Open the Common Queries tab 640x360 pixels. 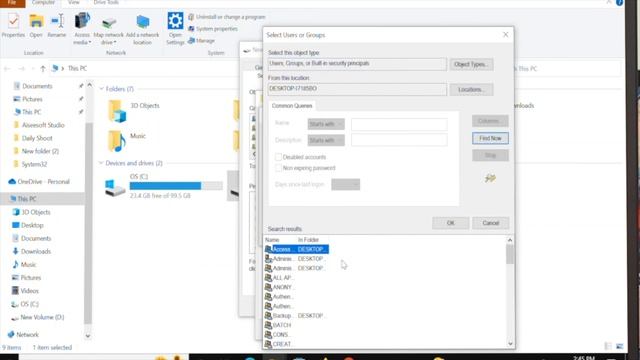pos(292,106)
